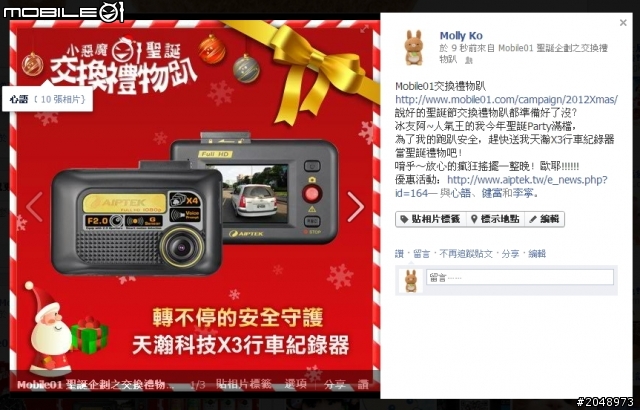This screenshot has width=640, height=410.
Task: Click 貼相片標籤 tag photo button
Action: click(431, 219)
